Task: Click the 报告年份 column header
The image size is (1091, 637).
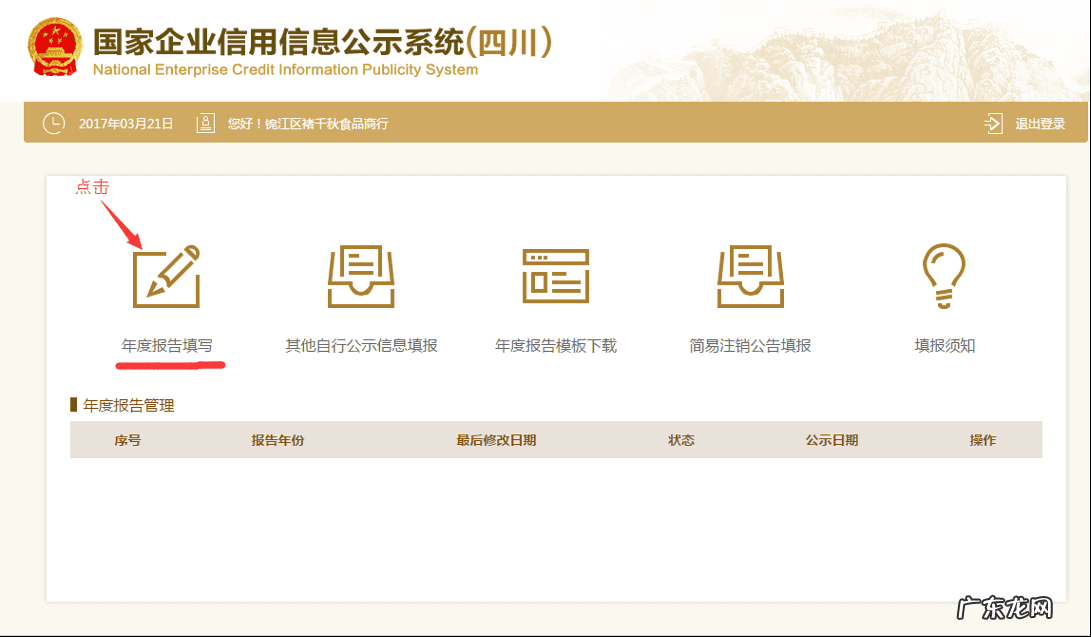Action: coord(277,440)
